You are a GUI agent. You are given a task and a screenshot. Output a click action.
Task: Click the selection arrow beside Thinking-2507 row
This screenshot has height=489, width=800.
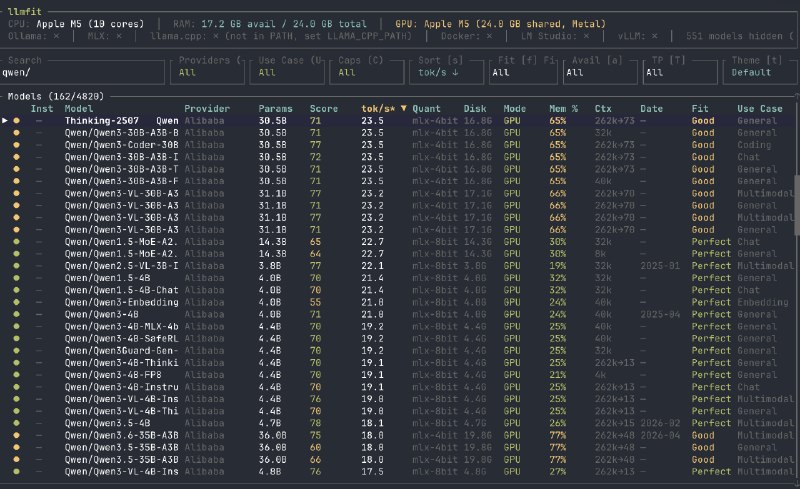click(x=5, y=120)
